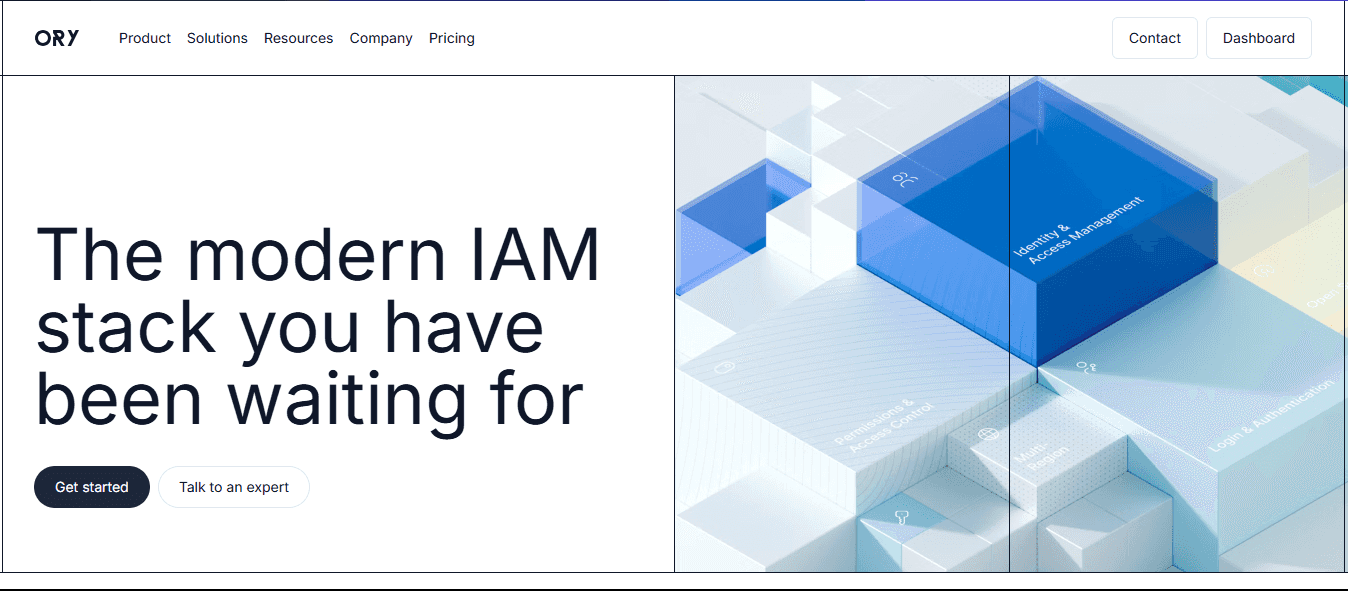
Task: Select the Login & Authentication block text
Action: coord(1271,415)
